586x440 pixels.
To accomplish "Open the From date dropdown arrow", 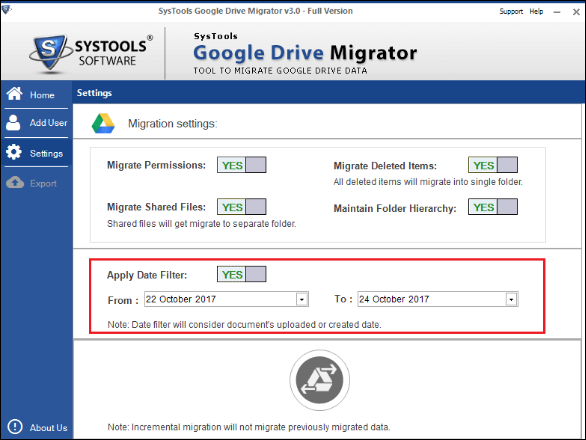I will 302,299.
